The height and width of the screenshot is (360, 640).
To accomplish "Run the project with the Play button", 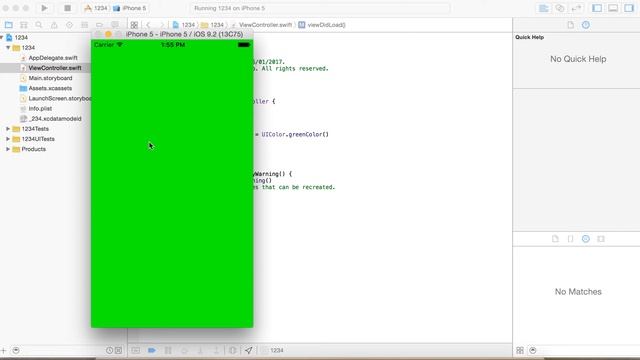I will click(x=44, y=8).
